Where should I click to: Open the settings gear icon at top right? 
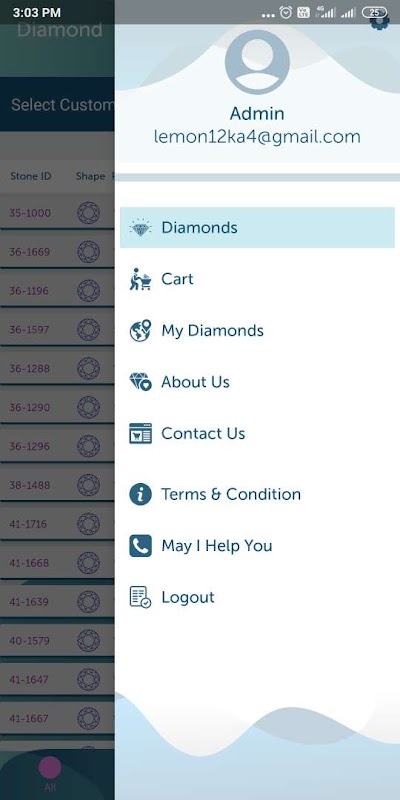click(x=380, y=20)
